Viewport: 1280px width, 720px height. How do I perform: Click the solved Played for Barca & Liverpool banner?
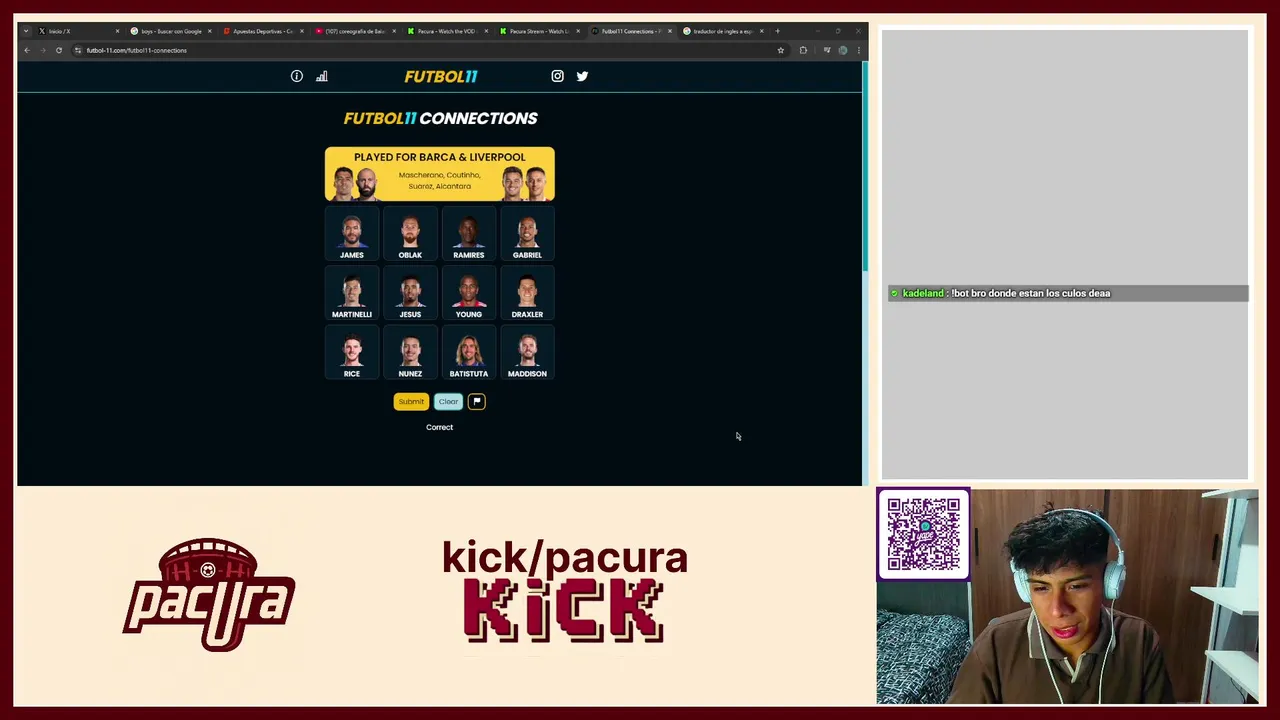[439, 174]
